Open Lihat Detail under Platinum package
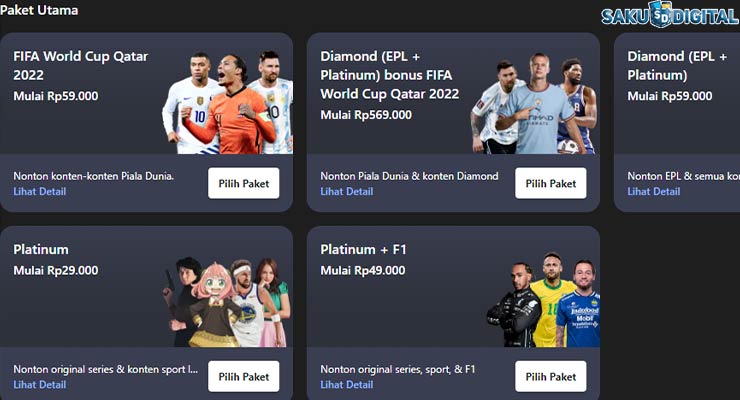The height and width of the screenshot is (400, 740). tap(40, 385)
